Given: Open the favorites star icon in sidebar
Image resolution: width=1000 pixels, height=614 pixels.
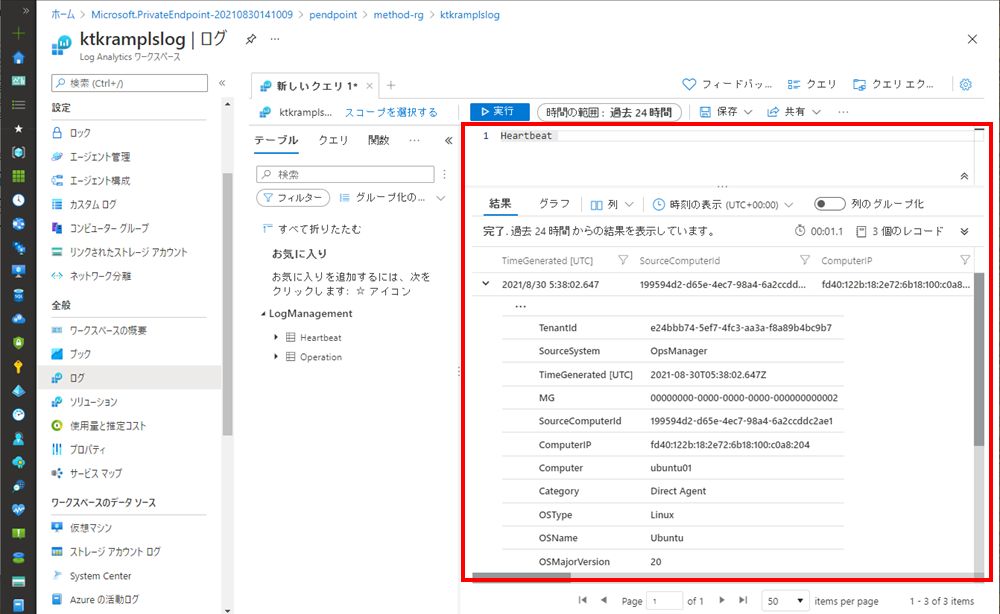Looking at the screenshot, I should [18, 128].
